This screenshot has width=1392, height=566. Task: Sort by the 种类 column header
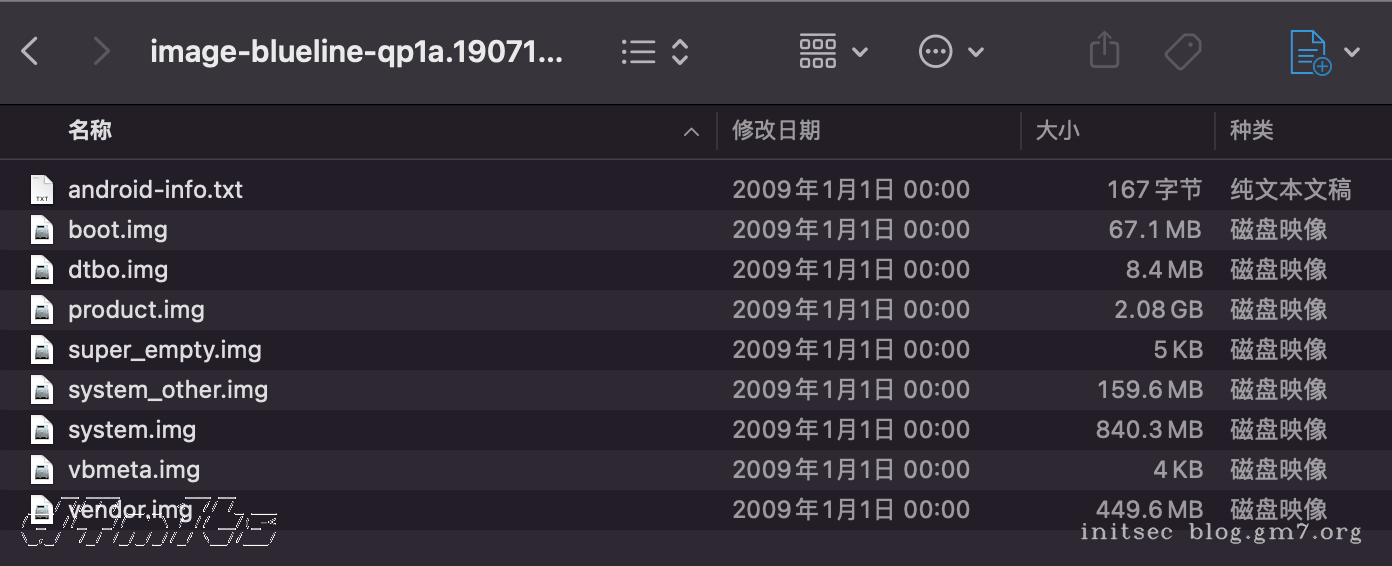tap(1251, 130)
